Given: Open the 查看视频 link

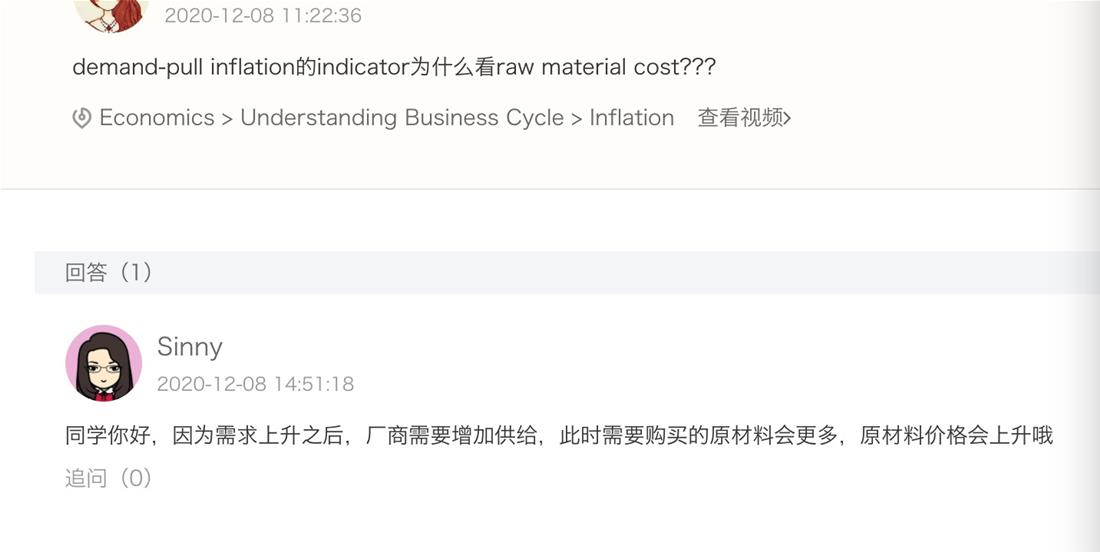Looking at the screenshot, I should (744, 118).
